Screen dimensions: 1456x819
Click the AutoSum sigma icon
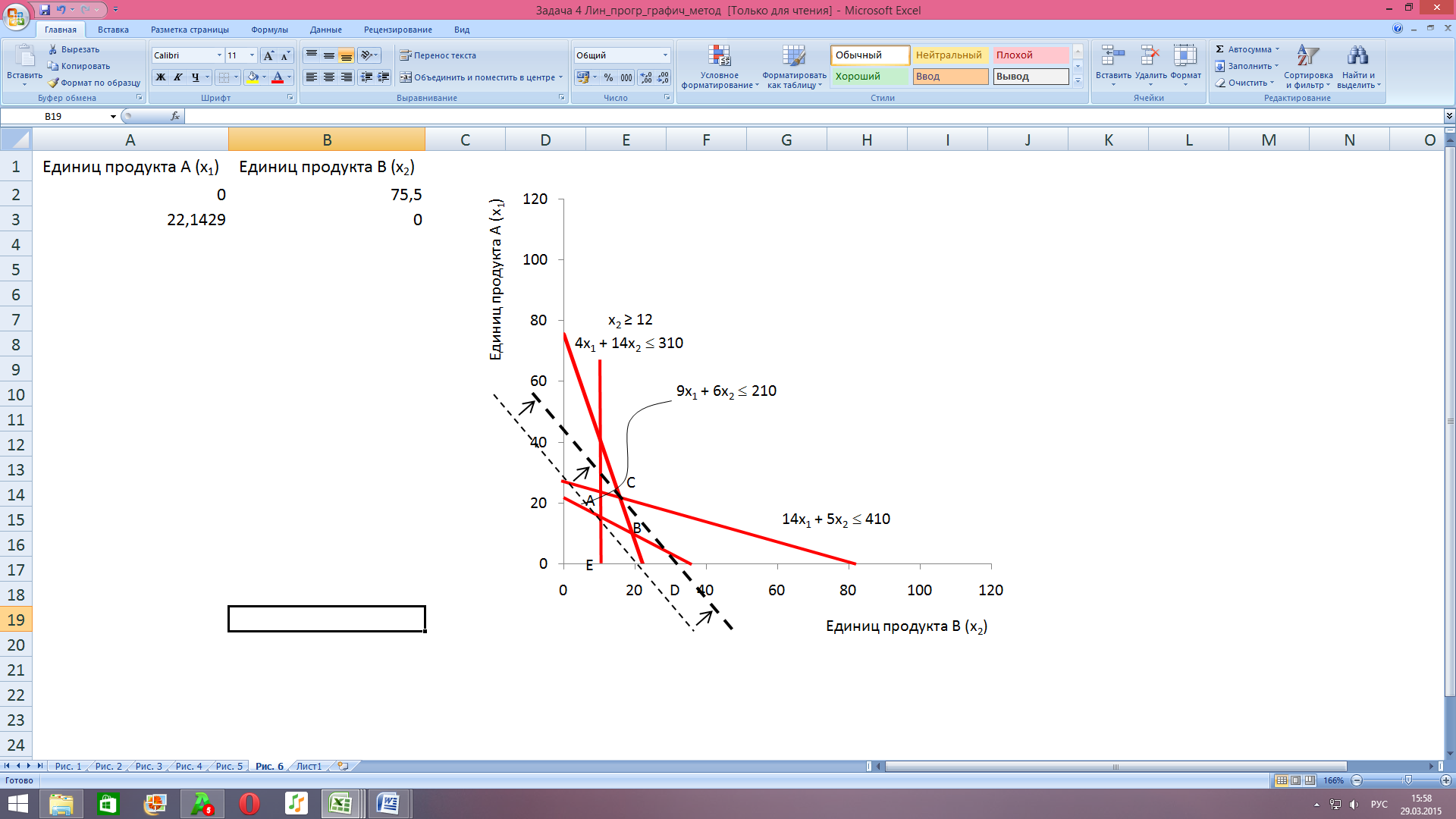click(1220, 49)
